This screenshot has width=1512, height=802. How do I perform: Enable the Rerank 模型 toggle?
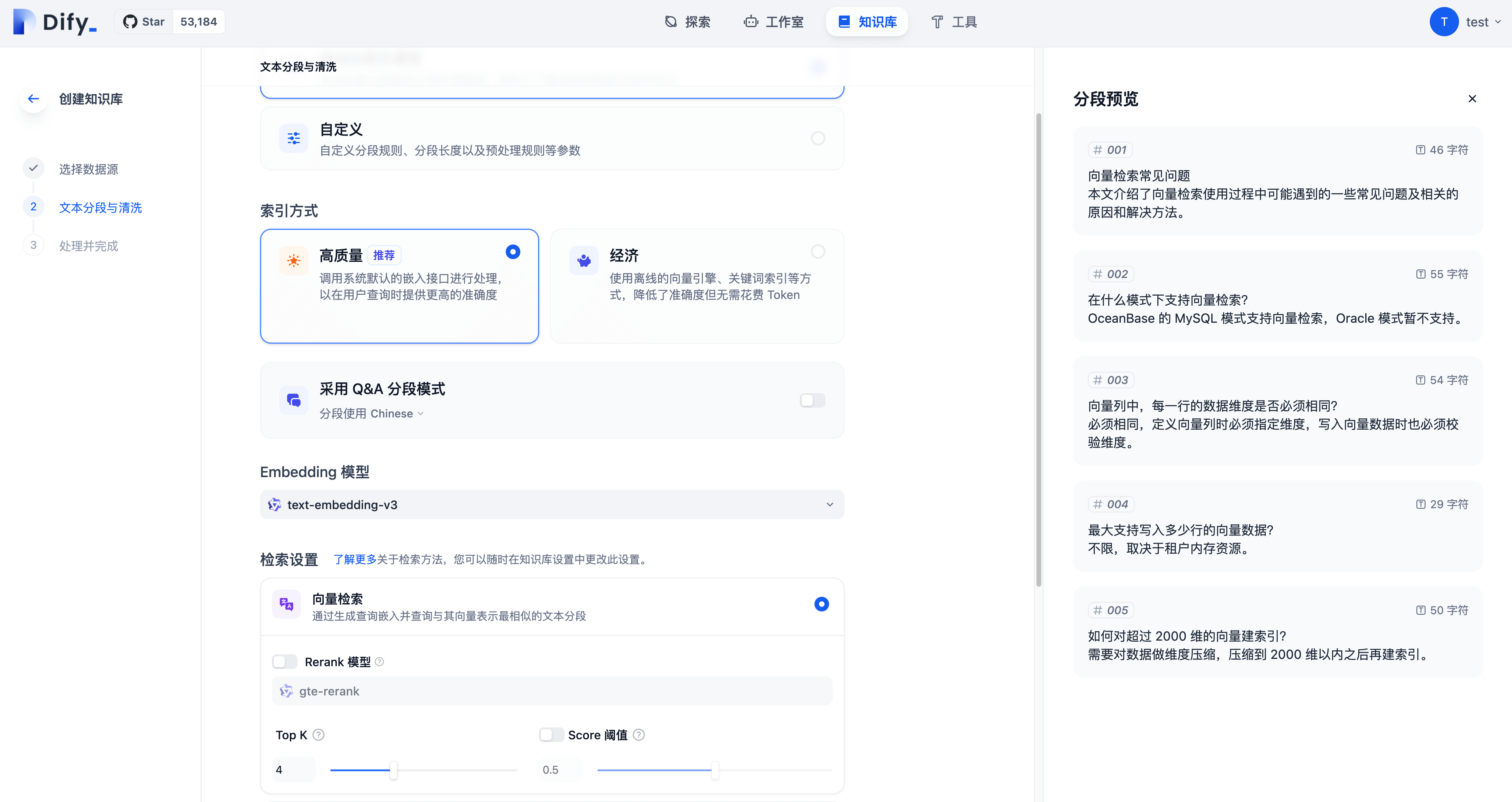pyautogui.click(x=284, y=662)
